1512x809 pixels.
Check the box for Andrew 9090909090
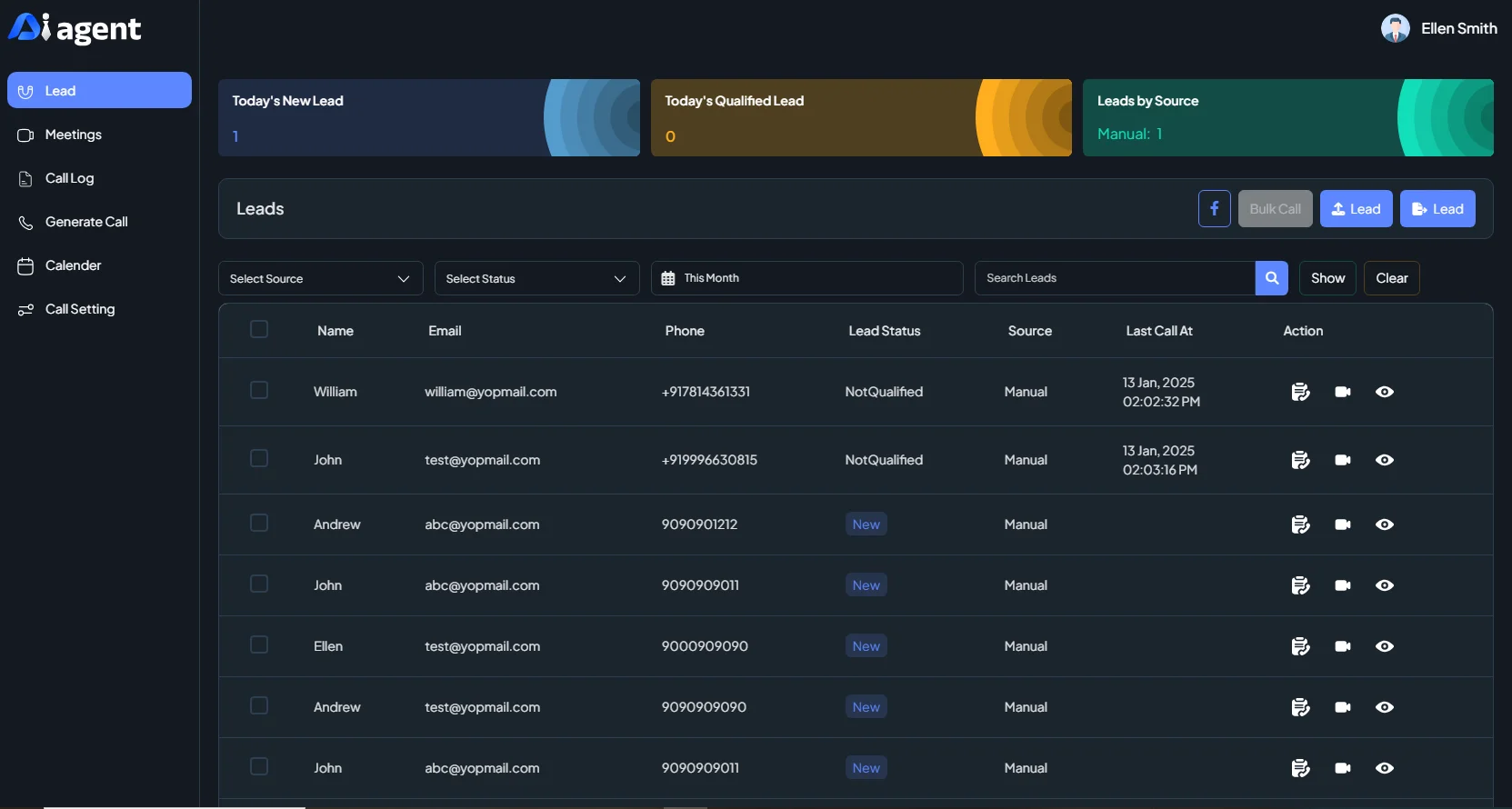(x=259, y=705)
